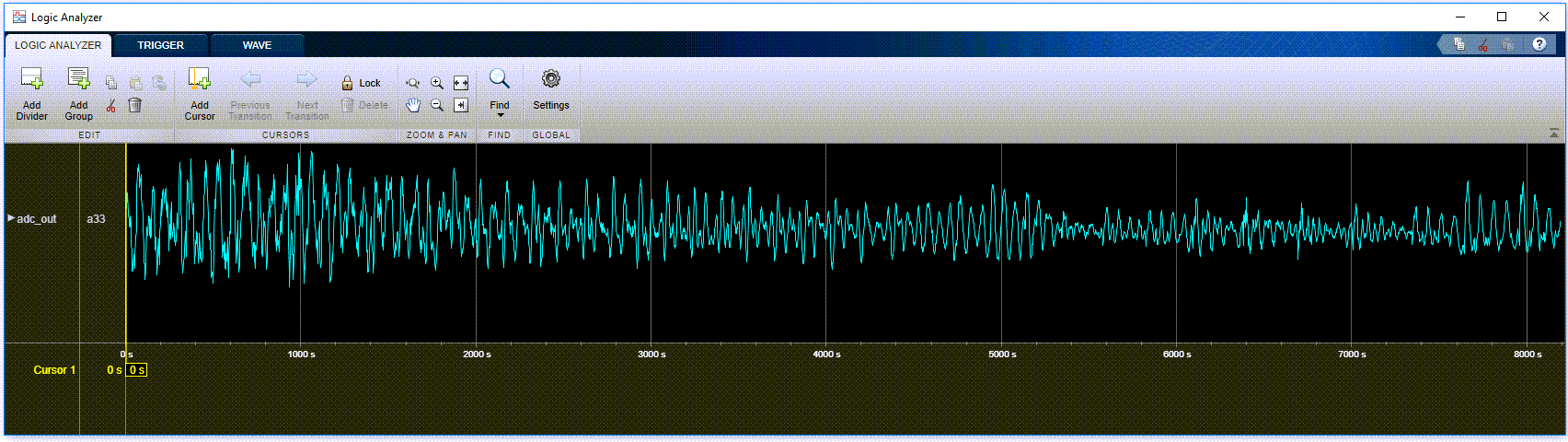Switch to the WAVE tab
The width and height of the screenshot is (1568, 442).
[x=257, y=45]
